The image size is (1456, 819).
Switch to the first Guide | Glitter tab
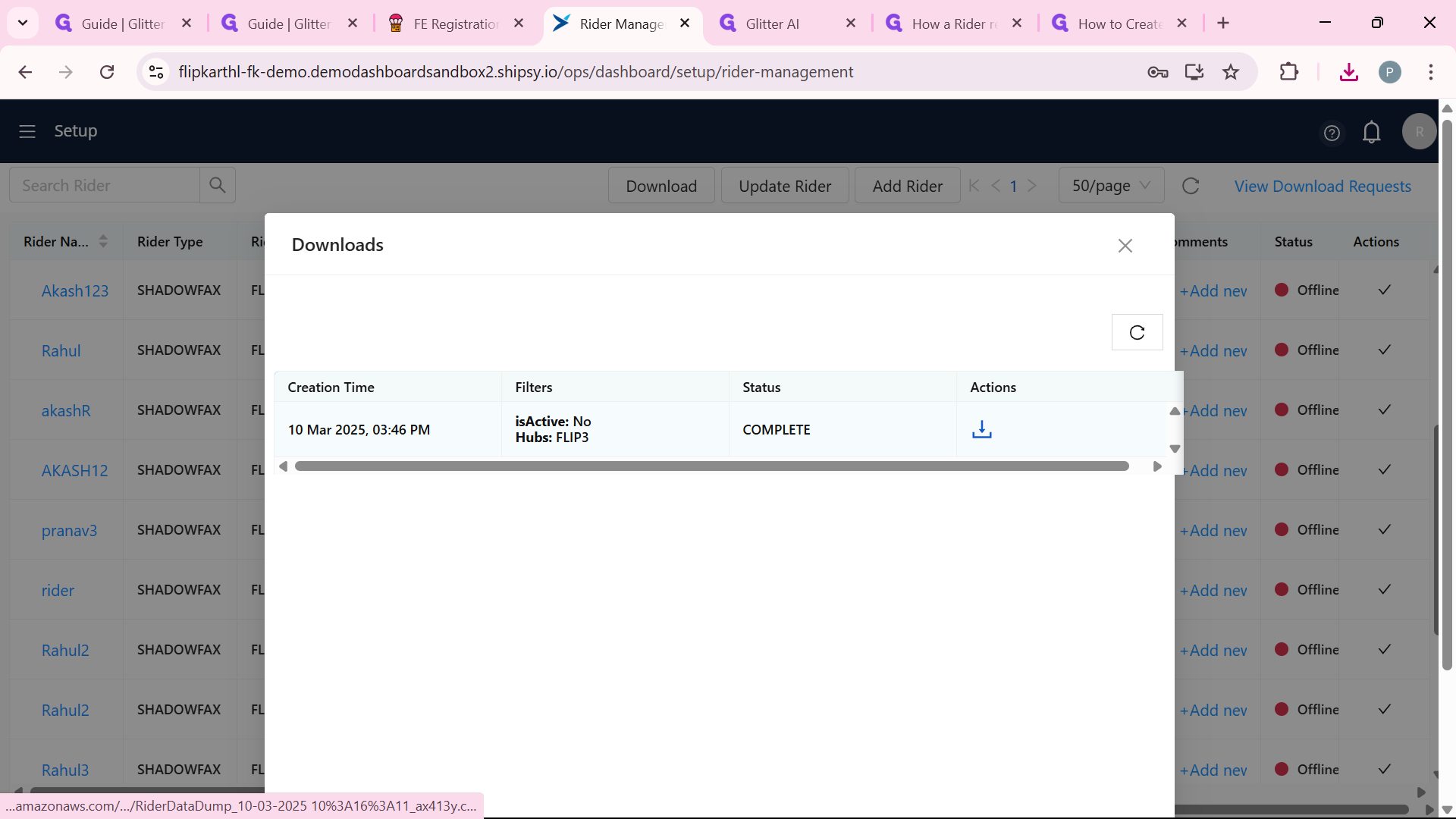click(x=121, y=24)
